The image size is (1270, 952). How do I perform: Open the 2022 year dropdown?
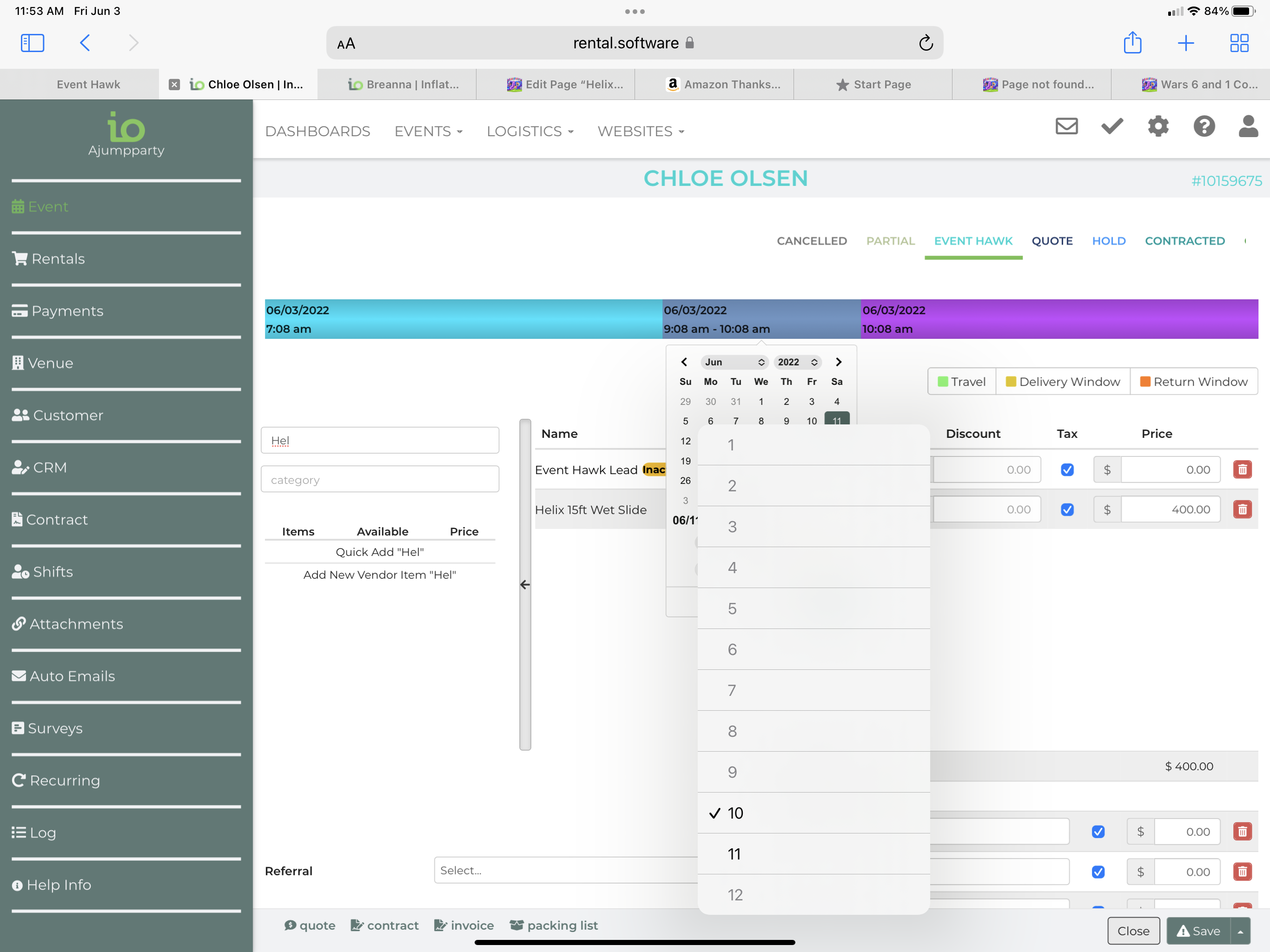pos(797,362)
